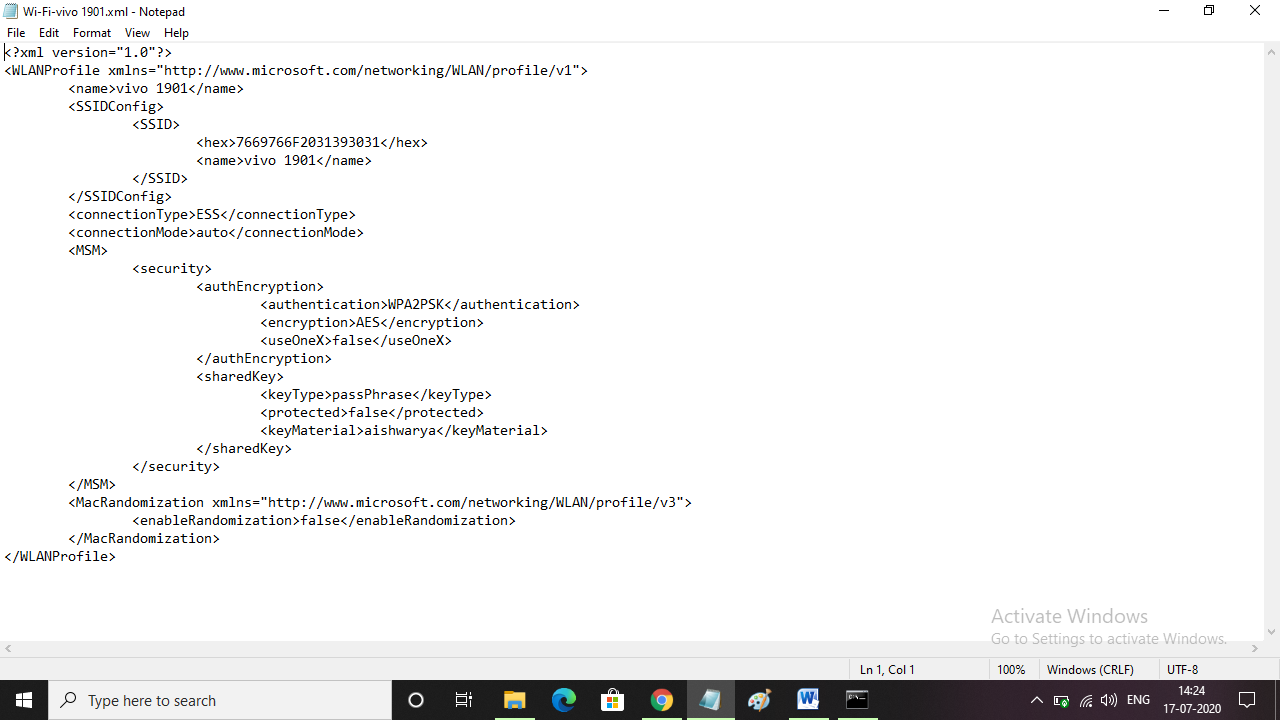Click the opening <security> tag

click(x=172, y=268)
